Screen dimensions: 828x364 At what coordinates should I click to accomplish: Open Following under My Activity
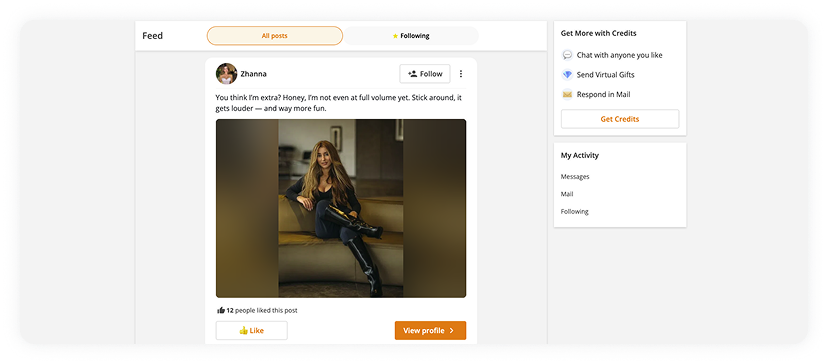coord(574,211)
